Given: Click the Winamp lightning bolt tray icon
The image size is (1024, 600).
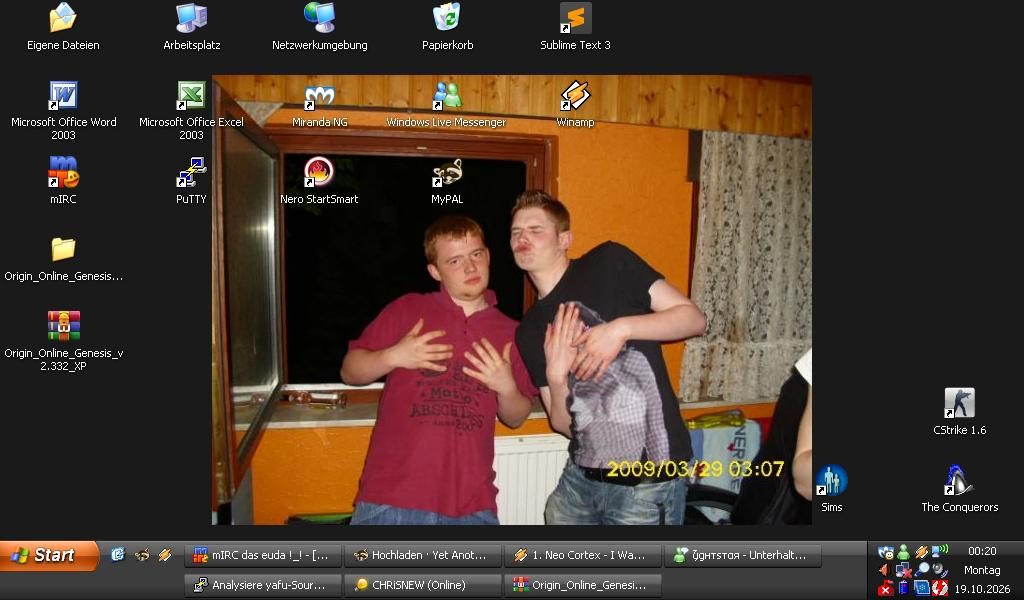Looking at the screenshot, I should click(921, 552).
